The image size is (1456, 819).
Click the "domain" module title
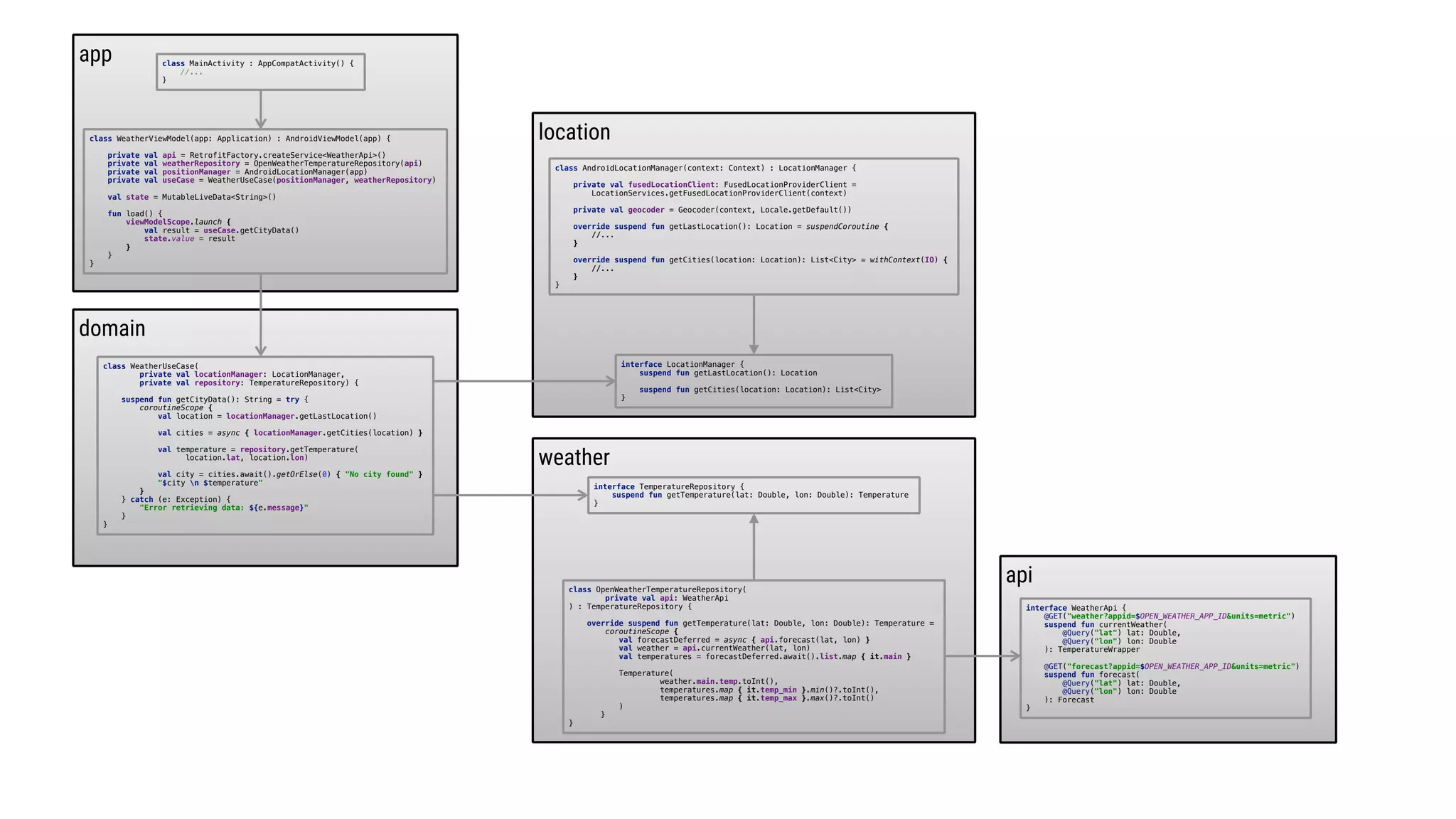click(112, 328)
